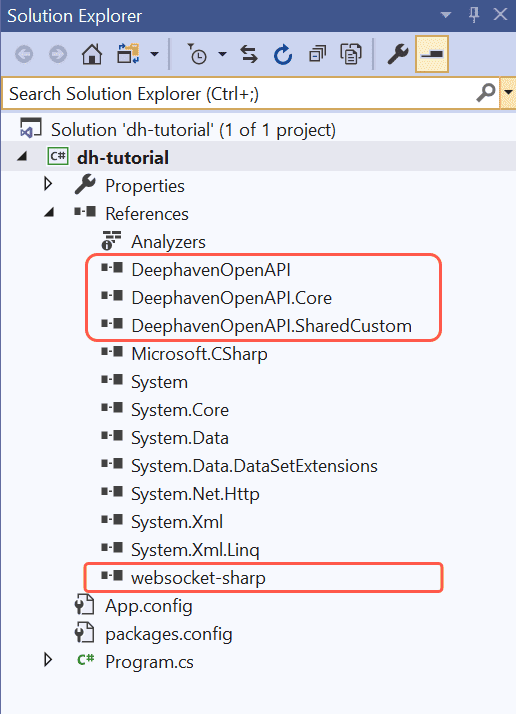Open the pending changes filter dropdown arrow
Viewport: 516px width, 714px height.
pyautogui.click(x=222, y=55)
